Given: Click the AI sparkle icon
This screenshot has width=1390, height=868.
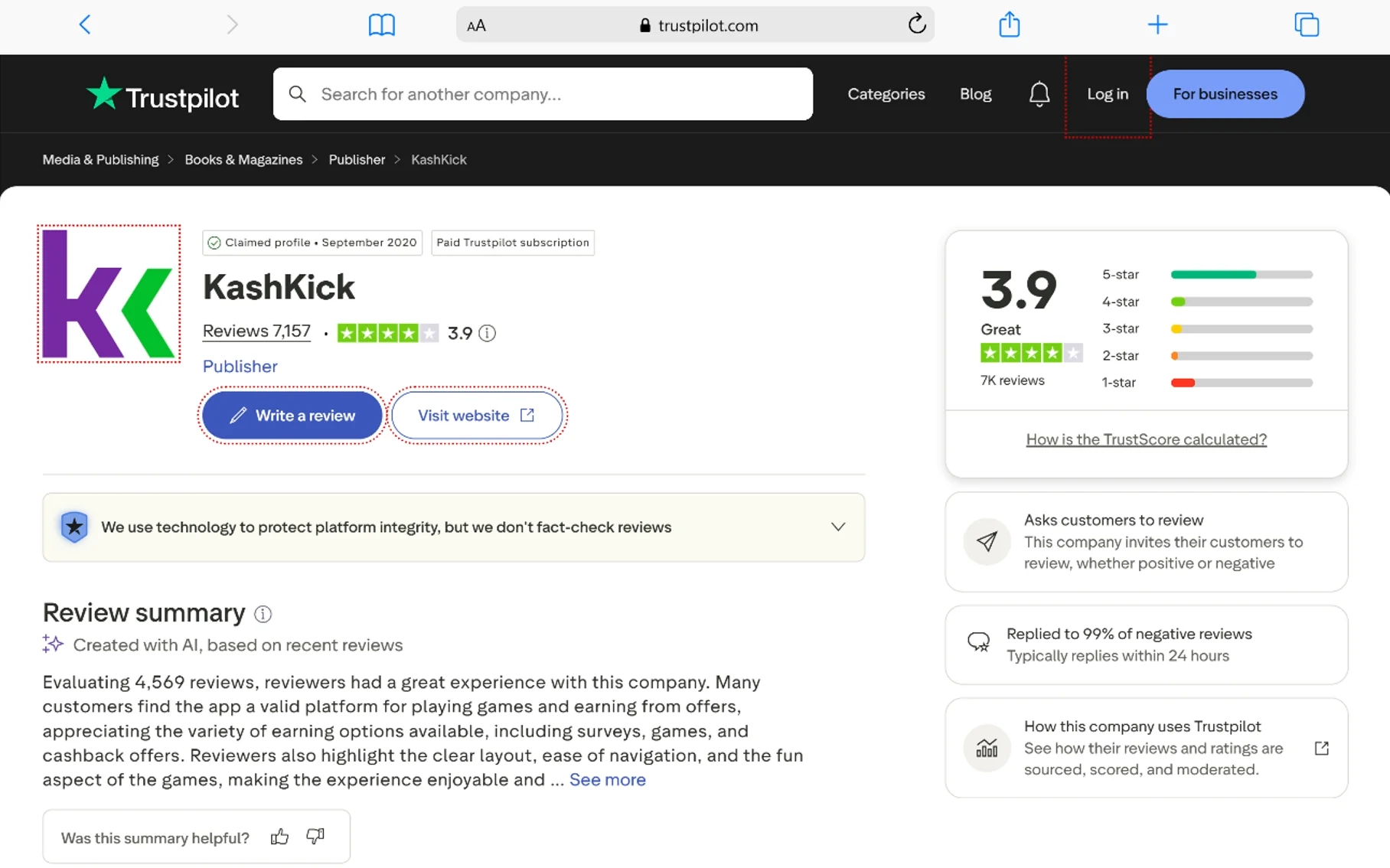Looking at the screenshot, I should 53,644.
